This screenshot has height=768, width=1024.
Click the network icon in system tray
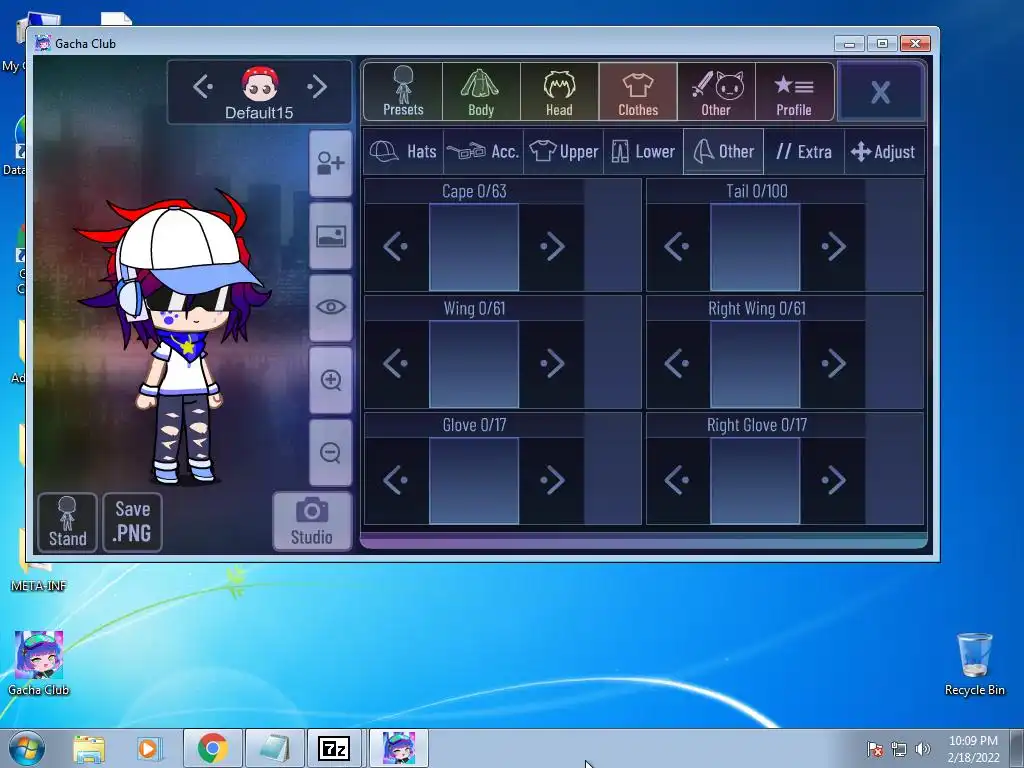pos(899,749)
